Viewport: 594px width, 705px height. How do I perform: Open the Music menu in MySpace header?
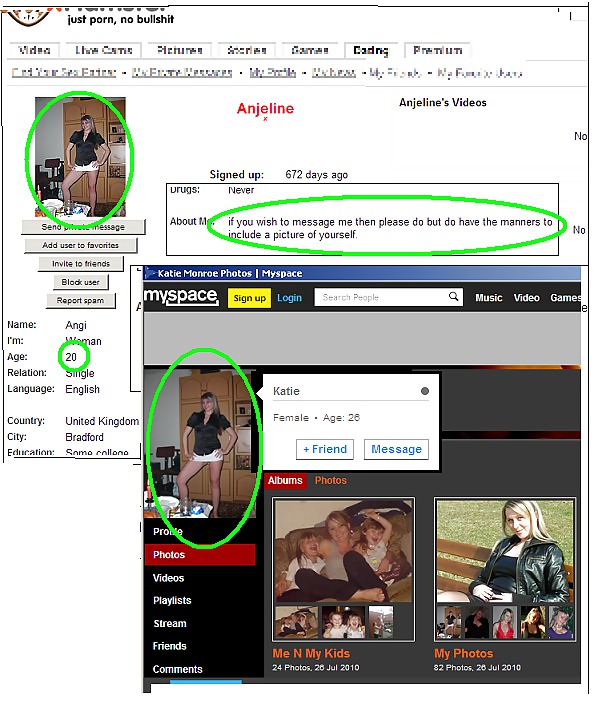[489, 298]
